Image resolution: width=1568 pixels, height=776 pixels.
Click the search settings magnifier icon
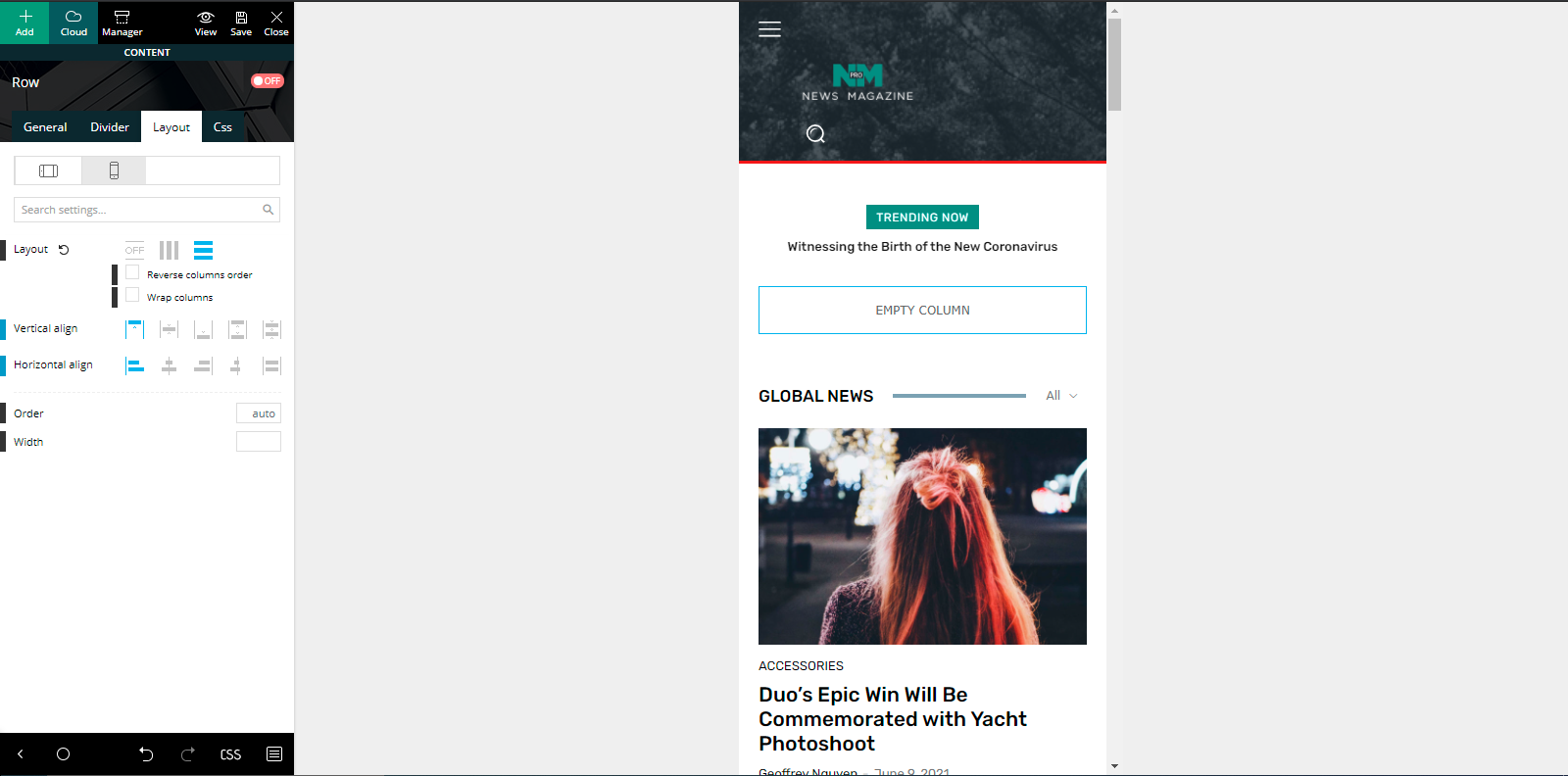coord(268,210)
